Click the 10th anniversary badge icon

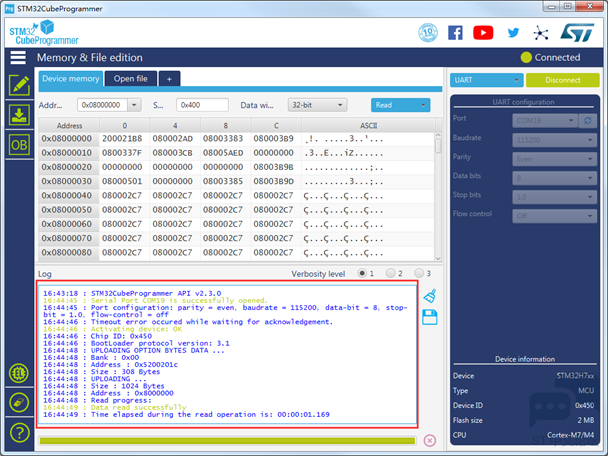[428, 33]
